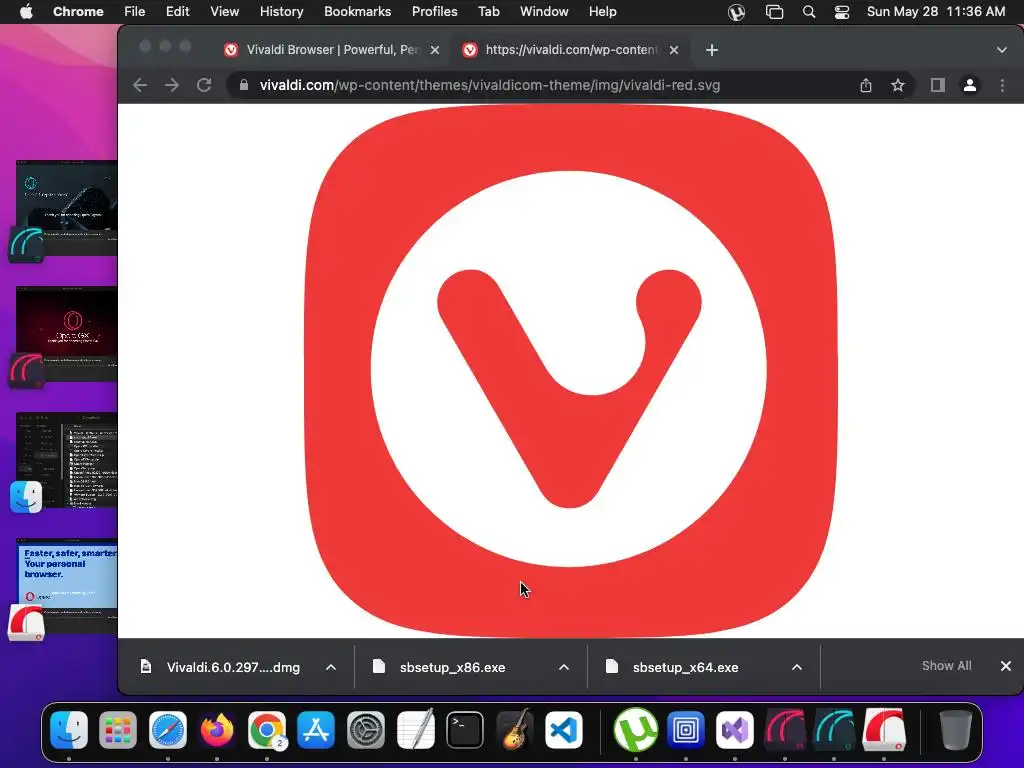
Task: Click the Chrome icon in the Dock
Action: [266, 729]
